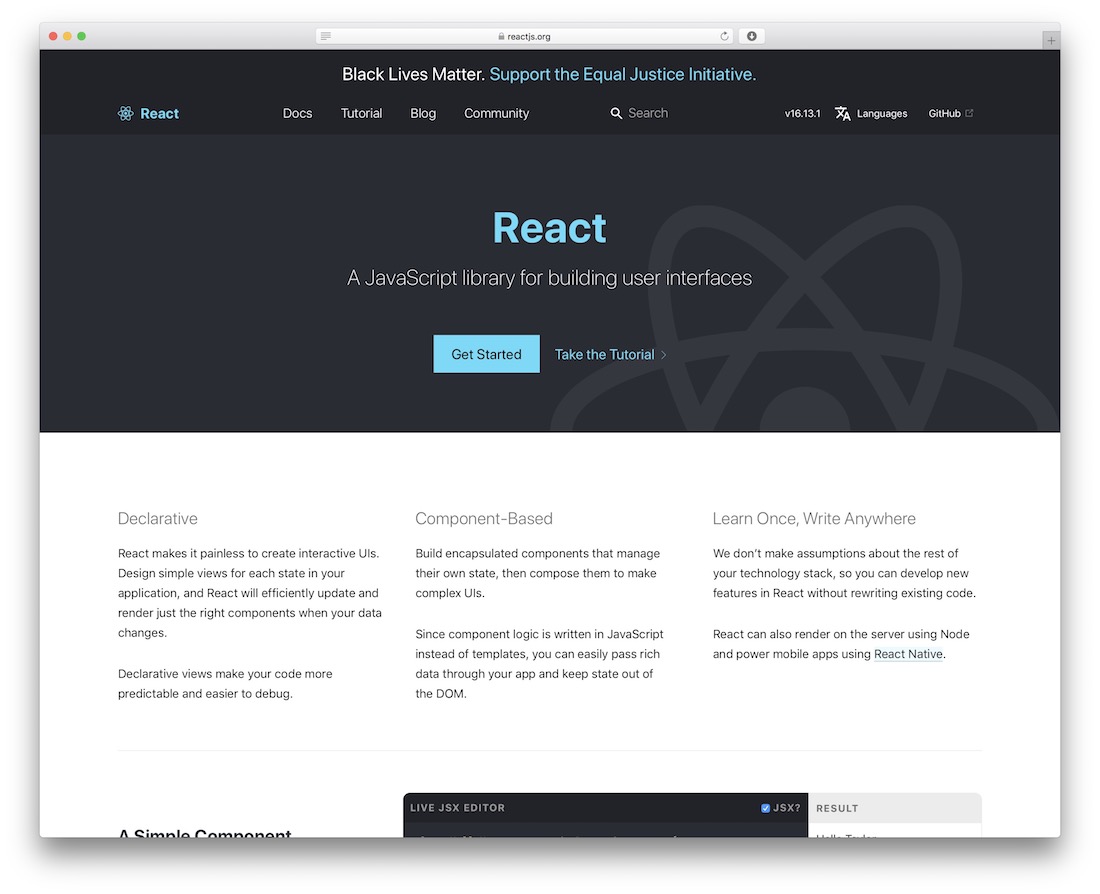This screenshot has height=894, width=1100.
Task: Click the Get Started button
Action: pos(486,354)
